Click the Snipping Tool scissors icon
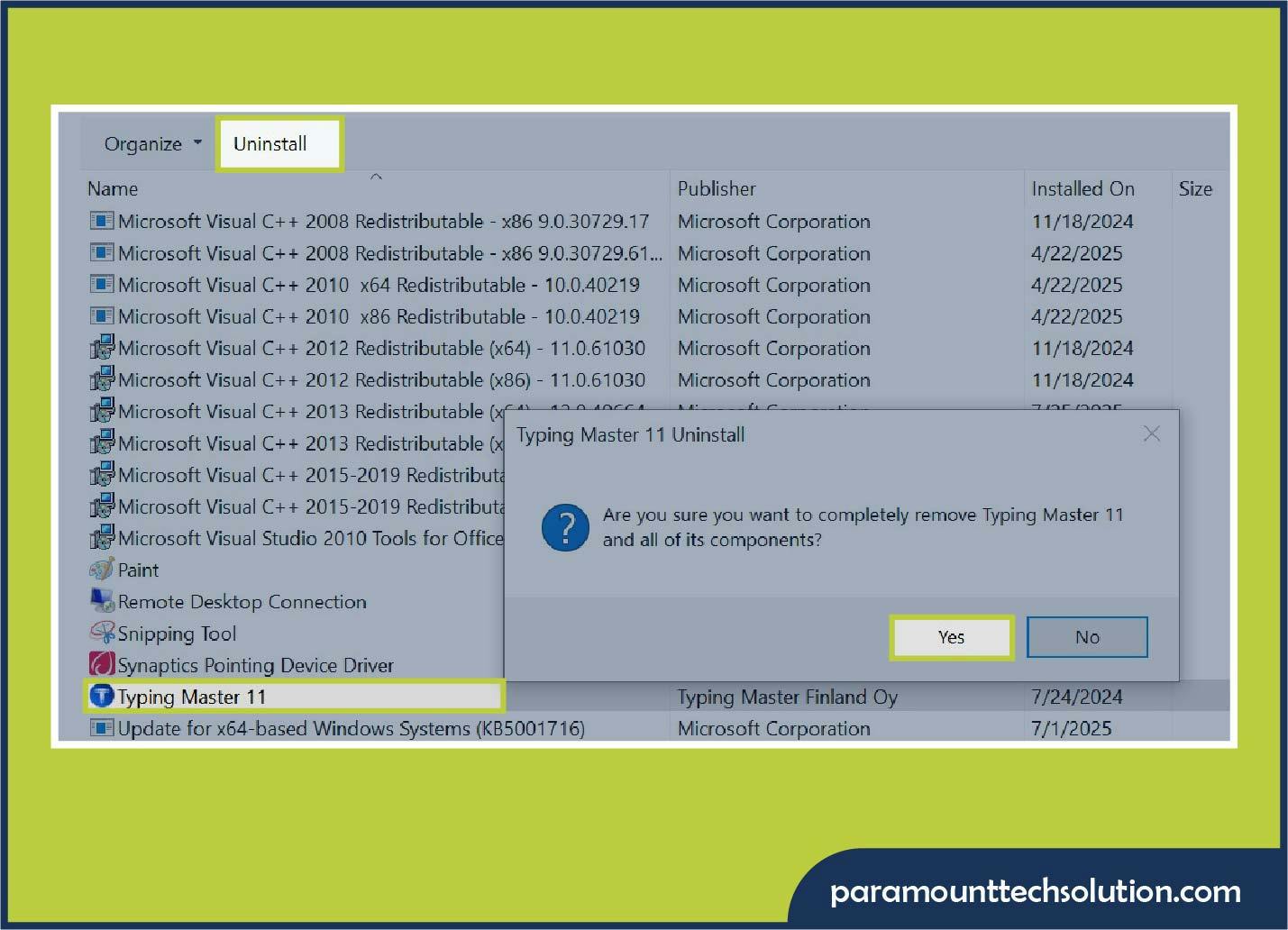The image size is (1288, 930). [102, 633]
